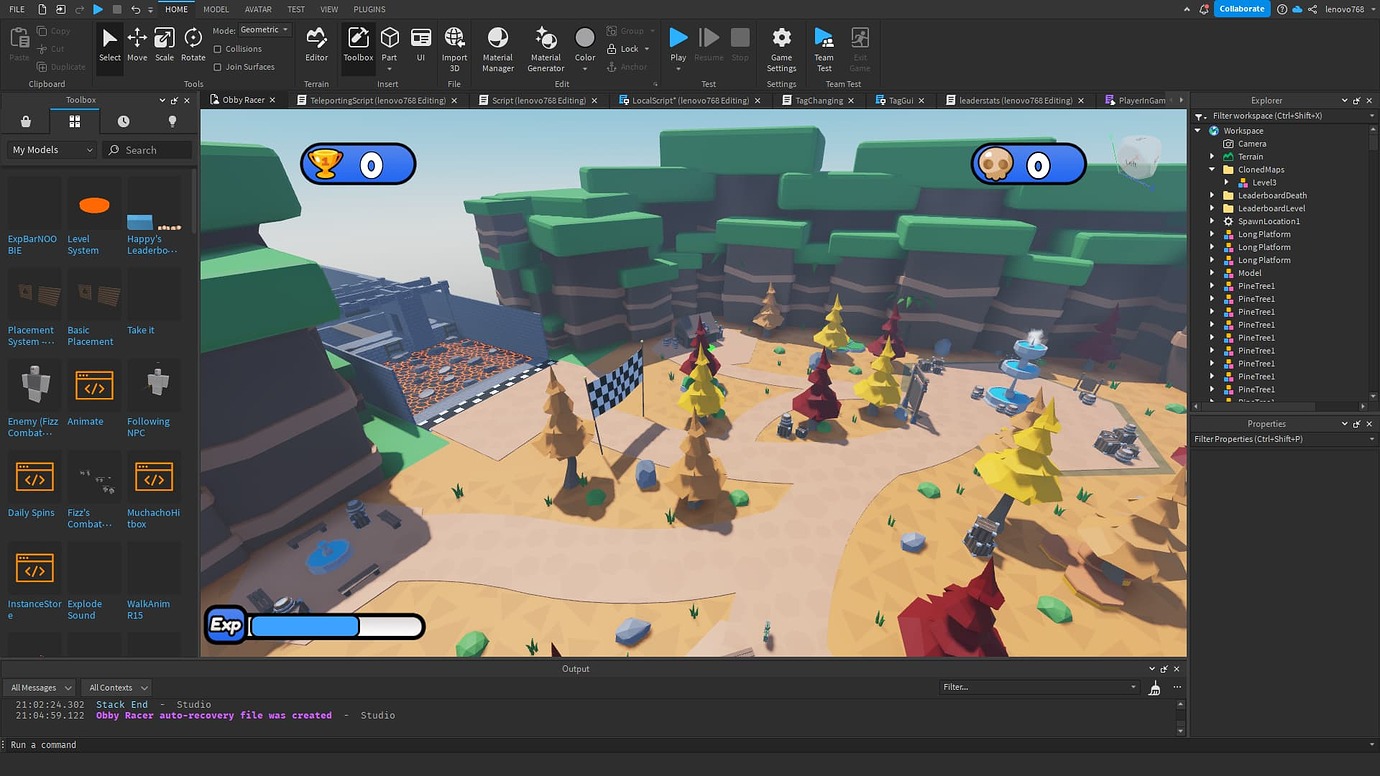
Task: Click the Collaborate button
Action: [x=1242, y=8]
